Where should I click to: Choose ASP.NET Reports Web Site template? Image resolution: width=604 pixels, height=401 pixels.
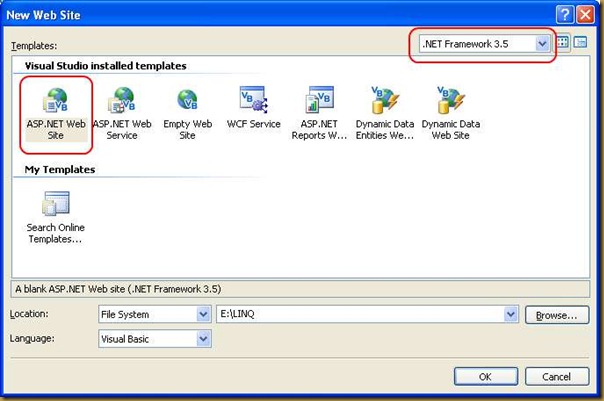coord(319,114)
